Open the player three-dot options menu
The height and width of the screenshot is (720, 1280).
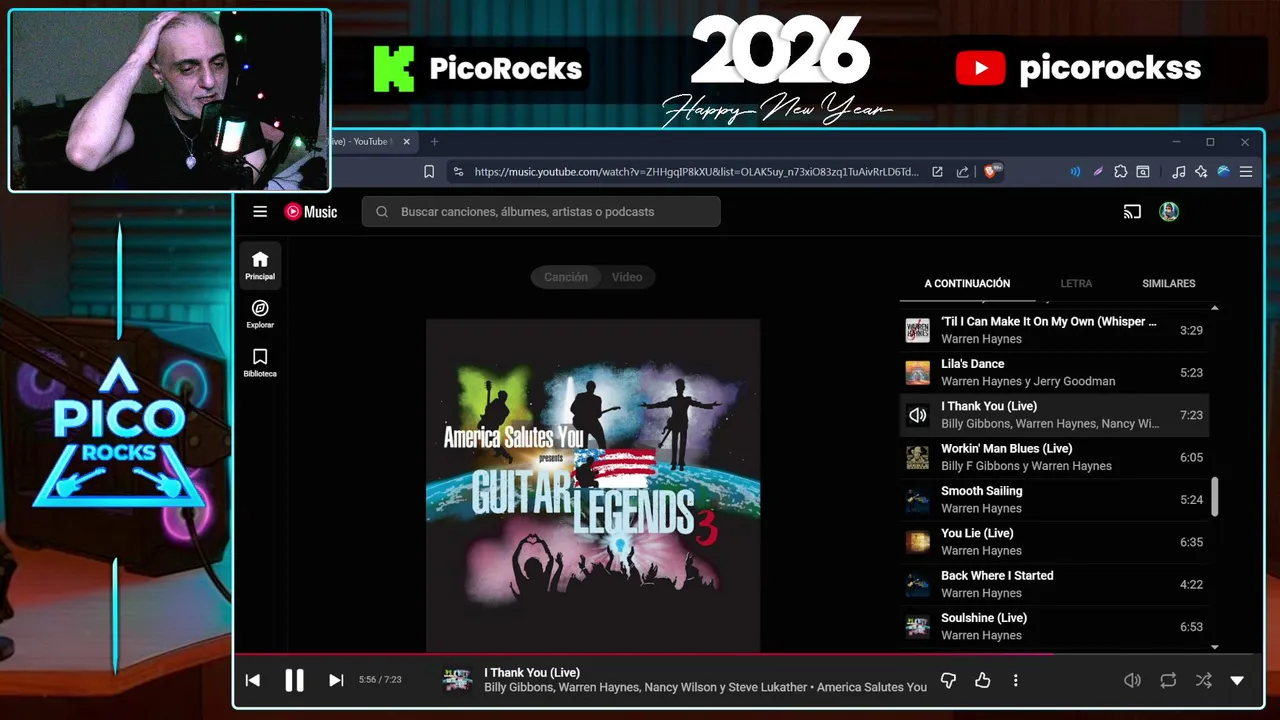[x=1015, y=681]
